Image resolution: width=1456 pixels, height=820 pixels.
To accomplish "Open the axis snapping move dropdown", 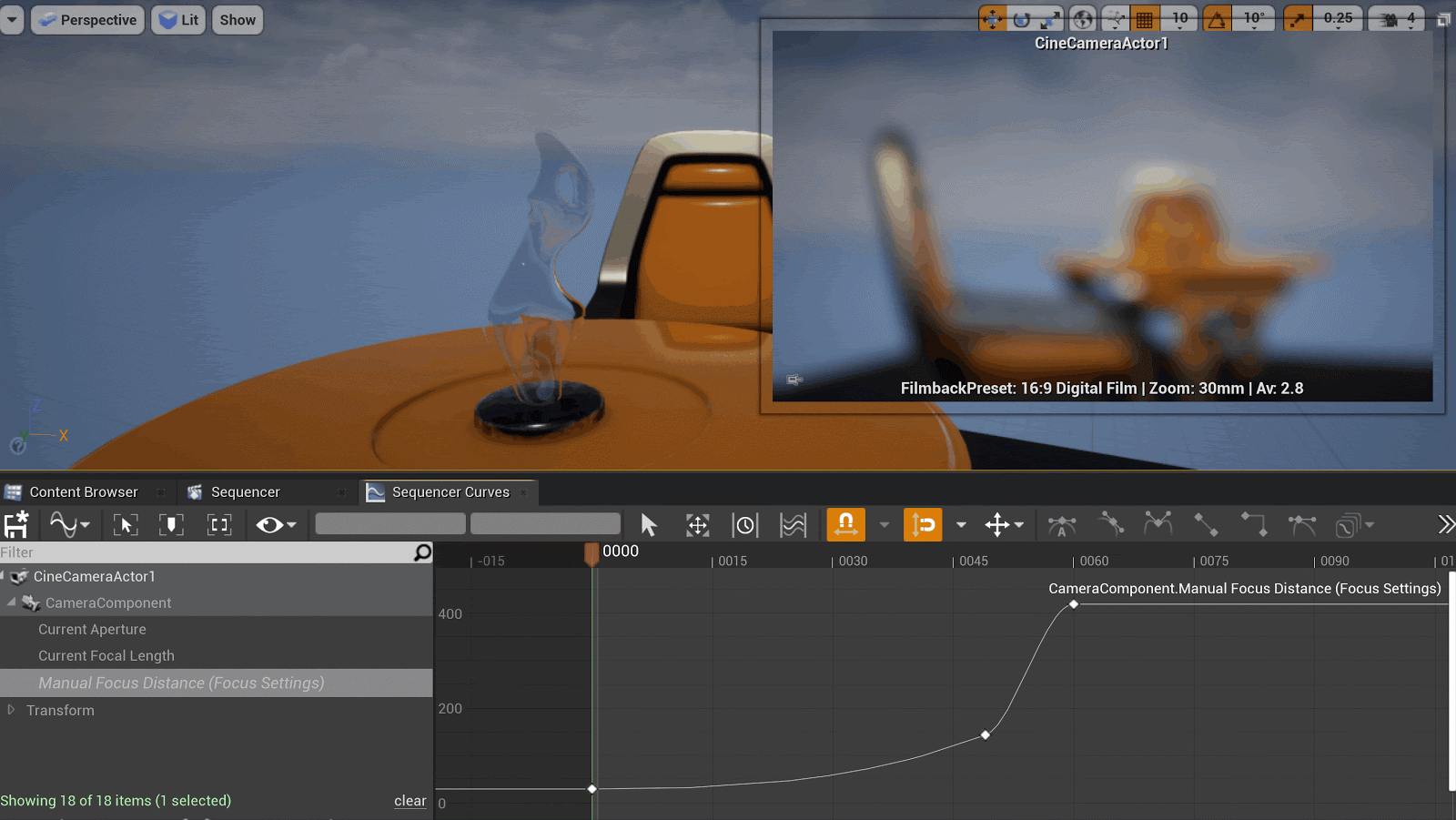I will 1004,524.
